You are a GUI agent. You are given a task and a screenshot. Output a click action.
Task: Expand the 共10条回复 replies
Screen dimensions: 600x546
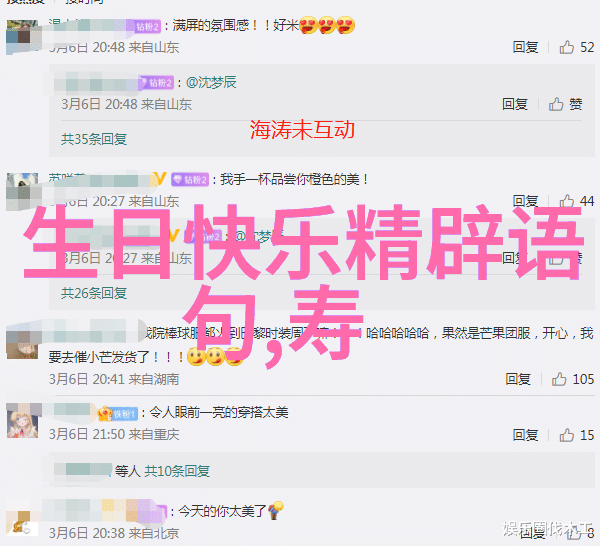[x=177, y=471]
